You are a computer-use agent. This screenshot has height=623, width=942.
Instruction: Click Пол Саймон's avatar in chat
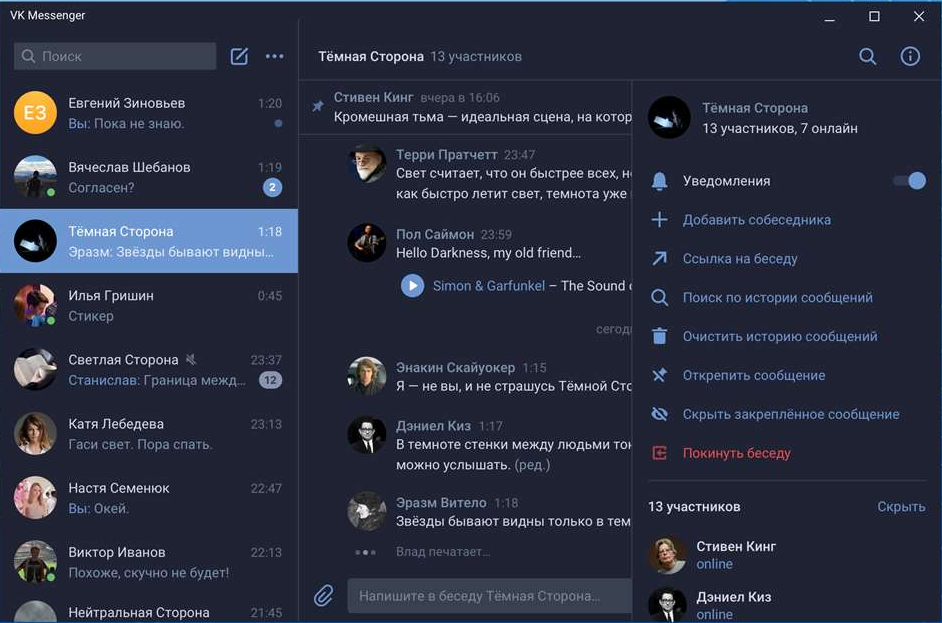(367, 243)
